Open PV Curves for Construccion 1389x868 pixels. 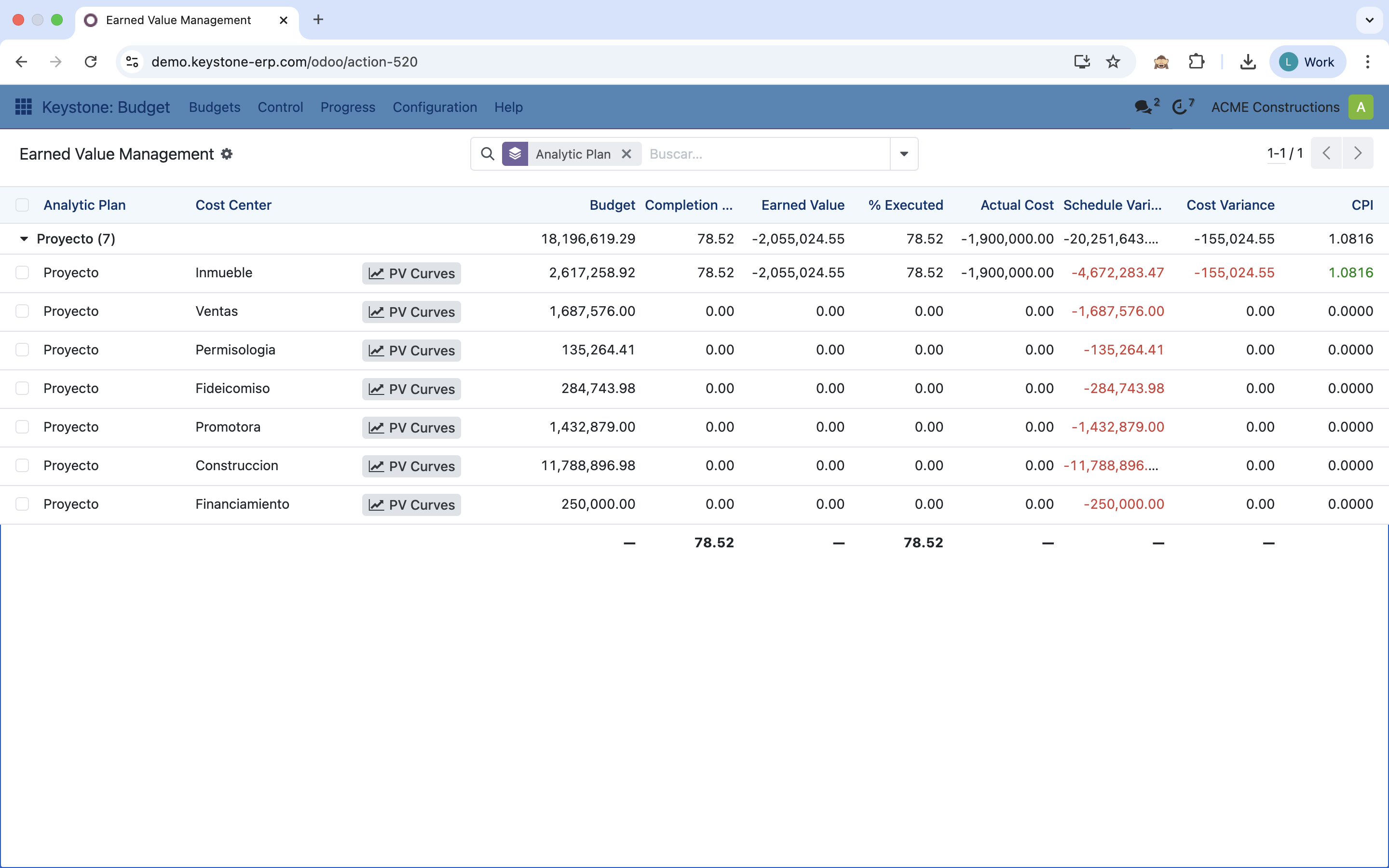[411, 465]
